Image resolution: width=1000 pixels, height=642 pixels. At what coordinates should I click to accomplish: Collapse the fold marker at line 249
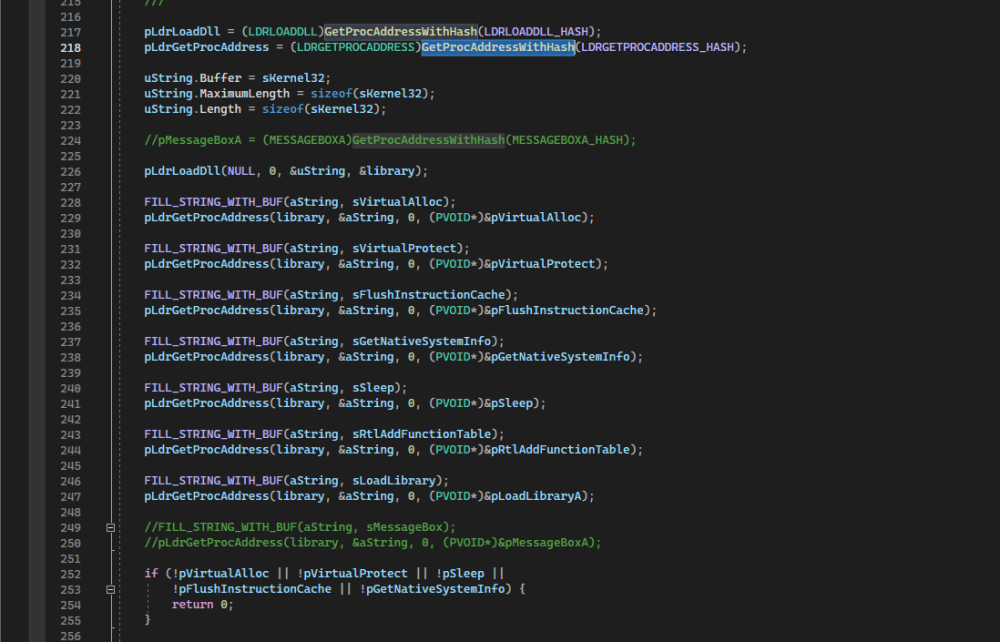tap(111, 527)
